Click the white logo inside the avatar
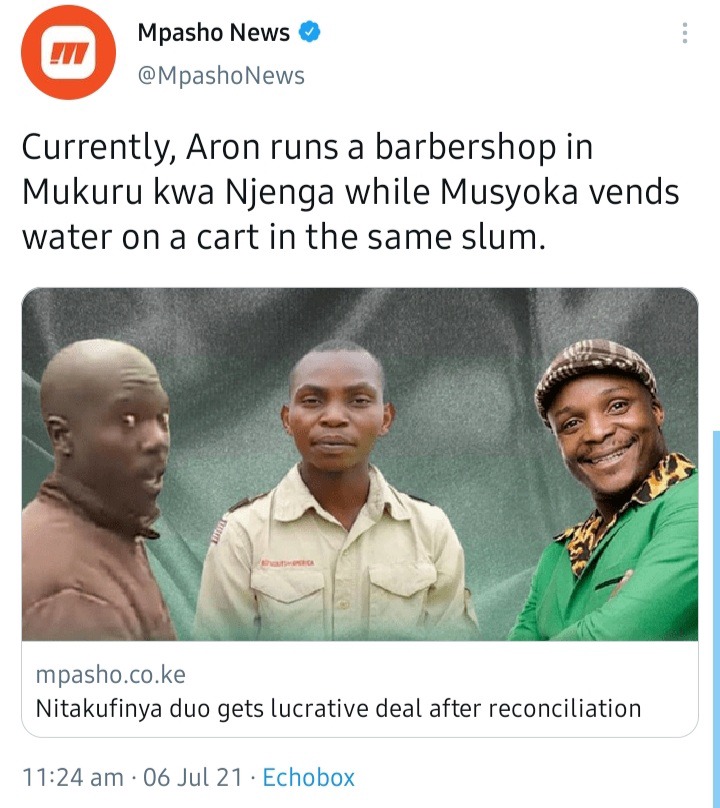Screen dimensions: 720x808 69,53
